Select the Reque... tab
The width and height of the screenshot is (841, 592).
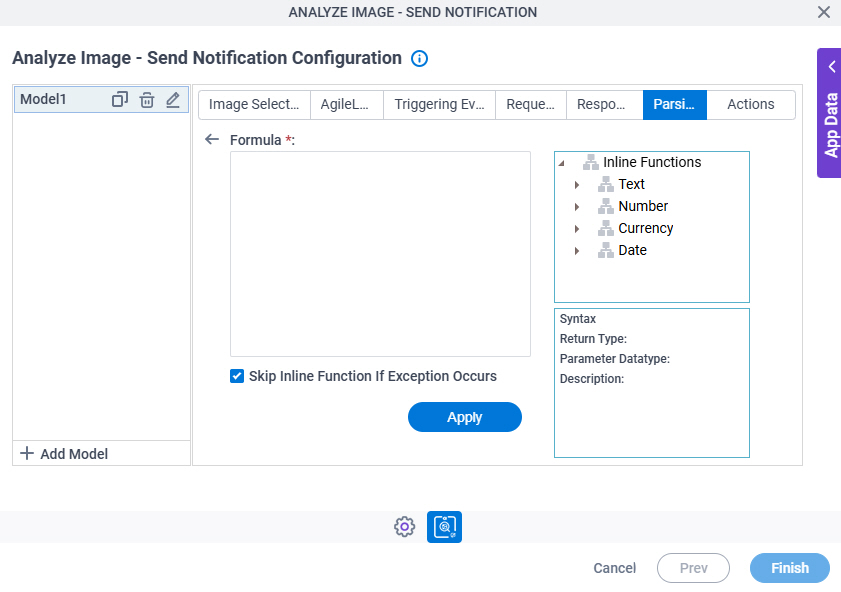(530, 104)
